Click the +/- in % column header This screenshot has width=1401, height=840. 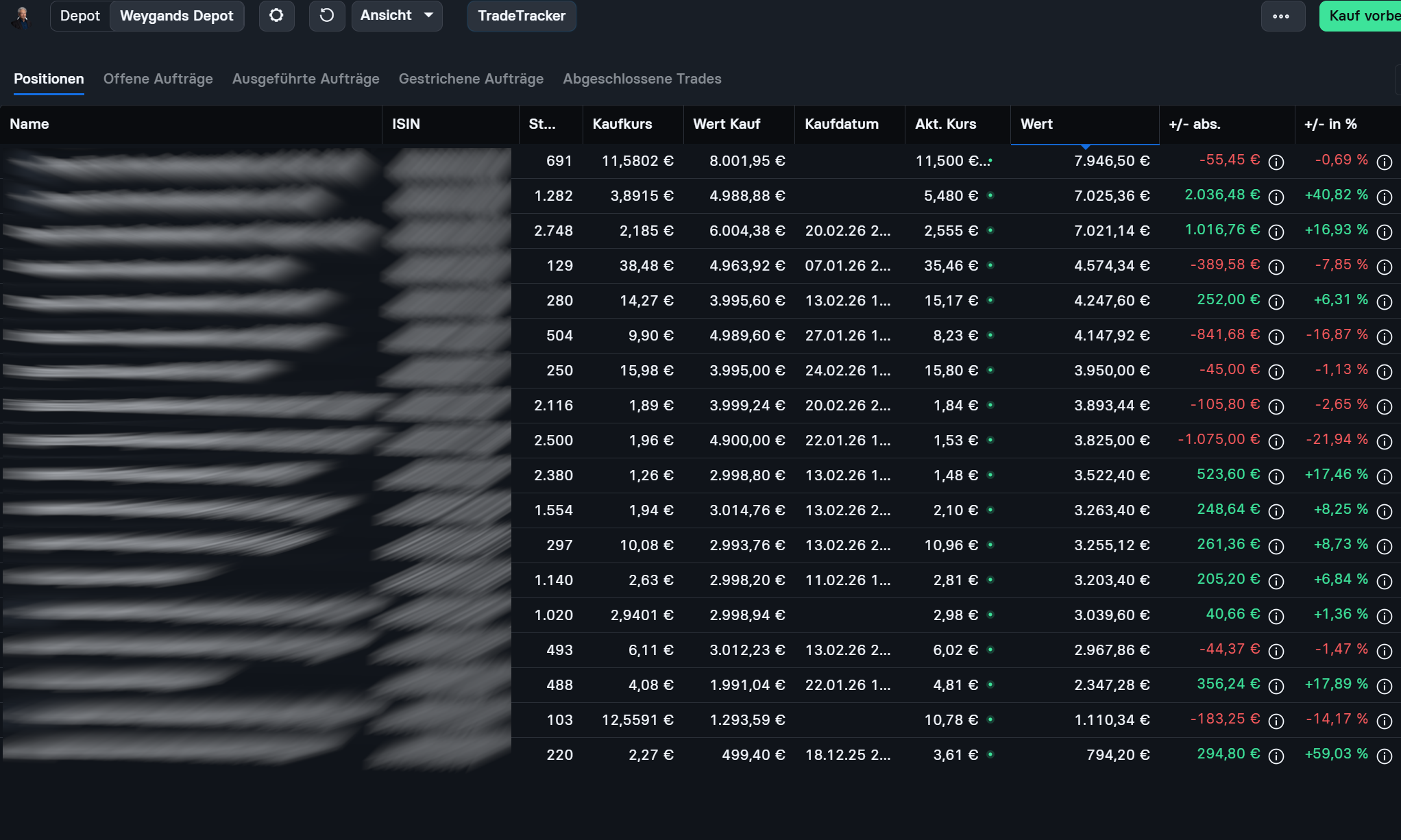pyautogui.click(x=1330, y=124)
